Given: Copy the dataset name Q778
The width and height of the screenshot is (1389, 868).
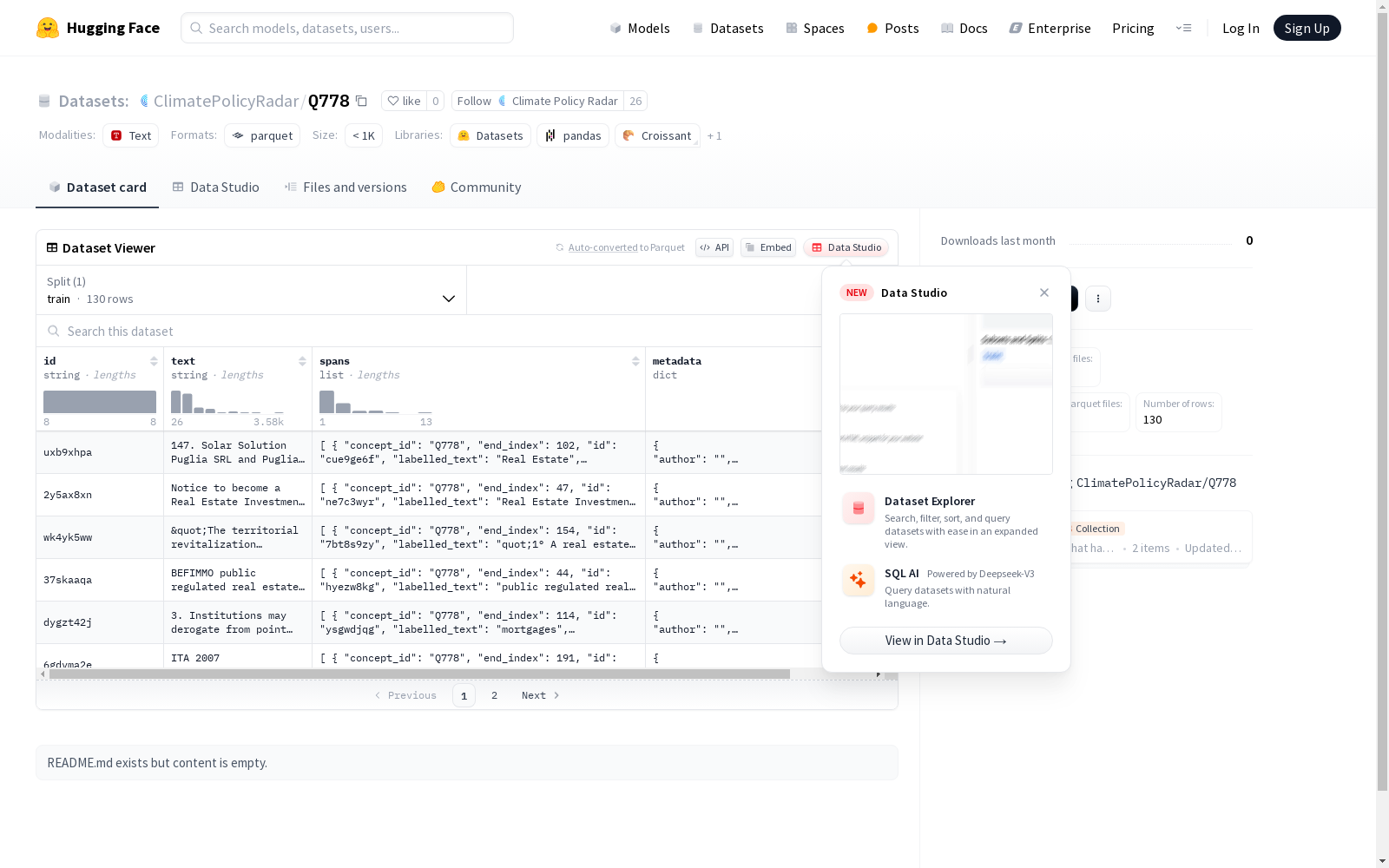Looking at the screenshot, I should pyautogui.click(x=361, y=102).
